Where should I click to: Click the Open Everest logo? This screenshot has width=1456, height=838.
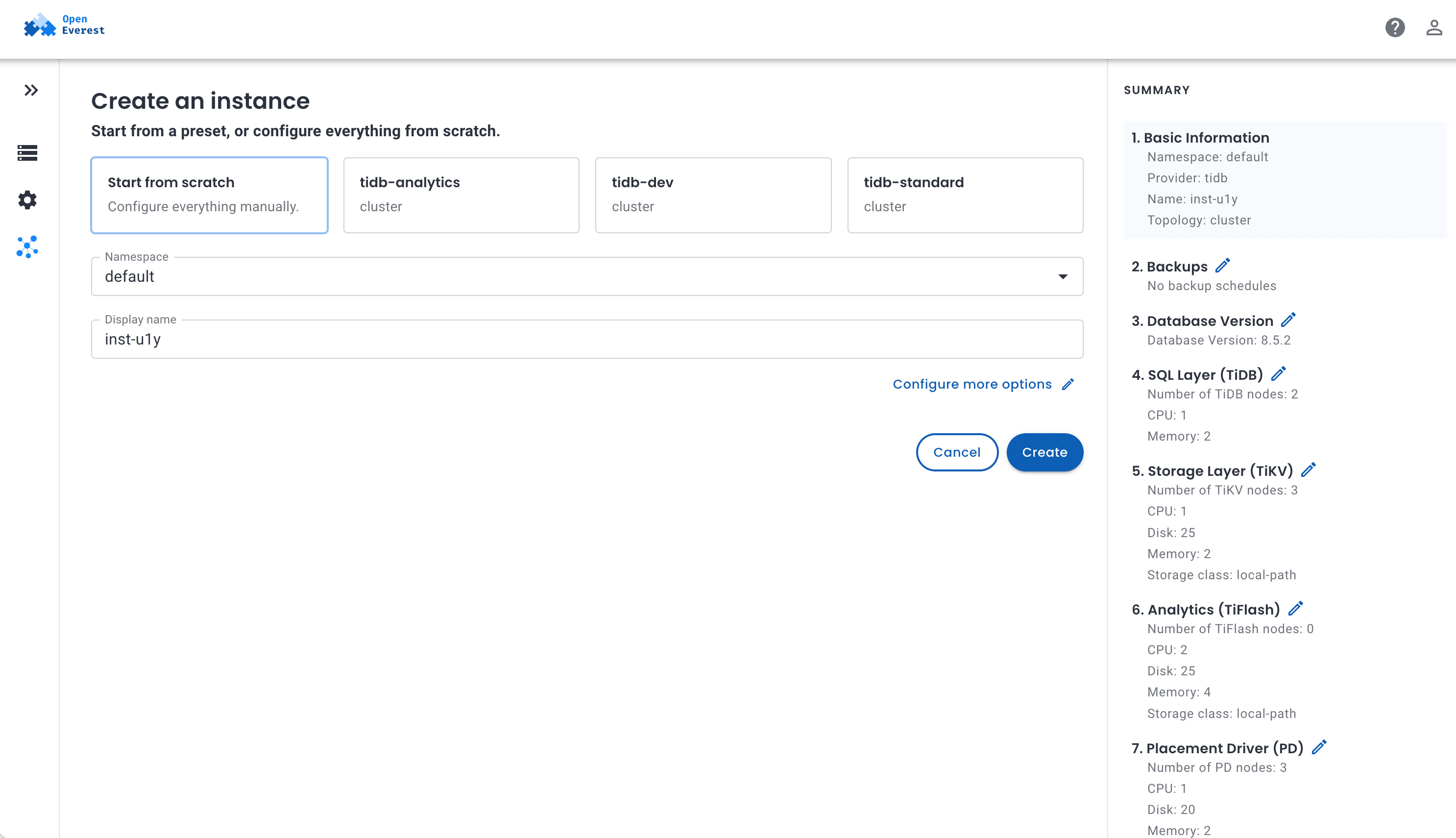[64, 25]
